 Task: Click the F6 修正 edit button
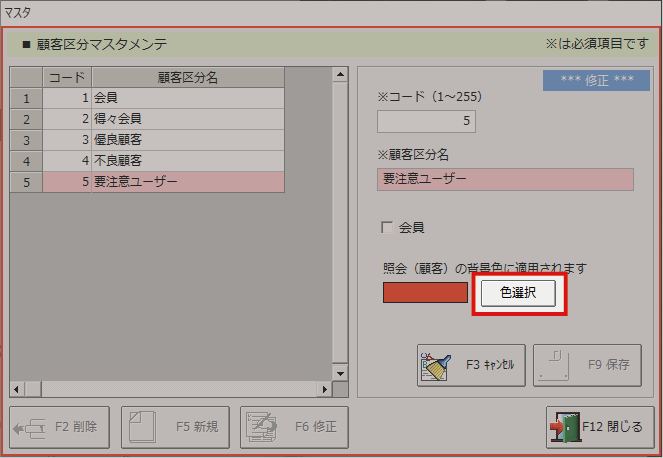(x=294, y=427)
